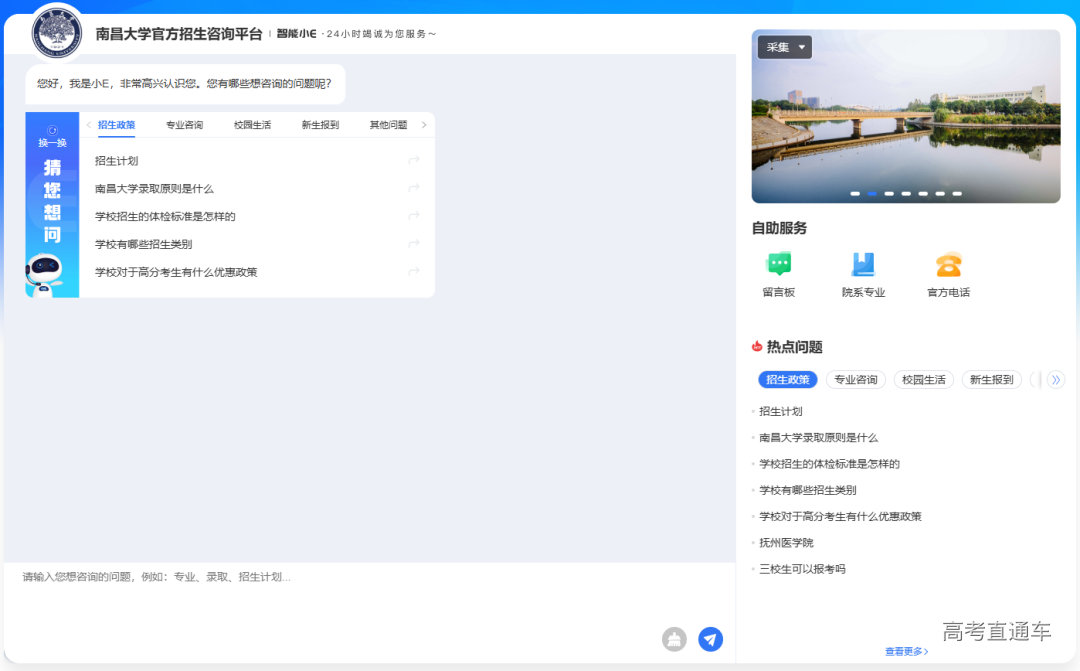Click the gray human-agent icon beside send
This screenshot has width=1080, height=671.
click(675, 639)
